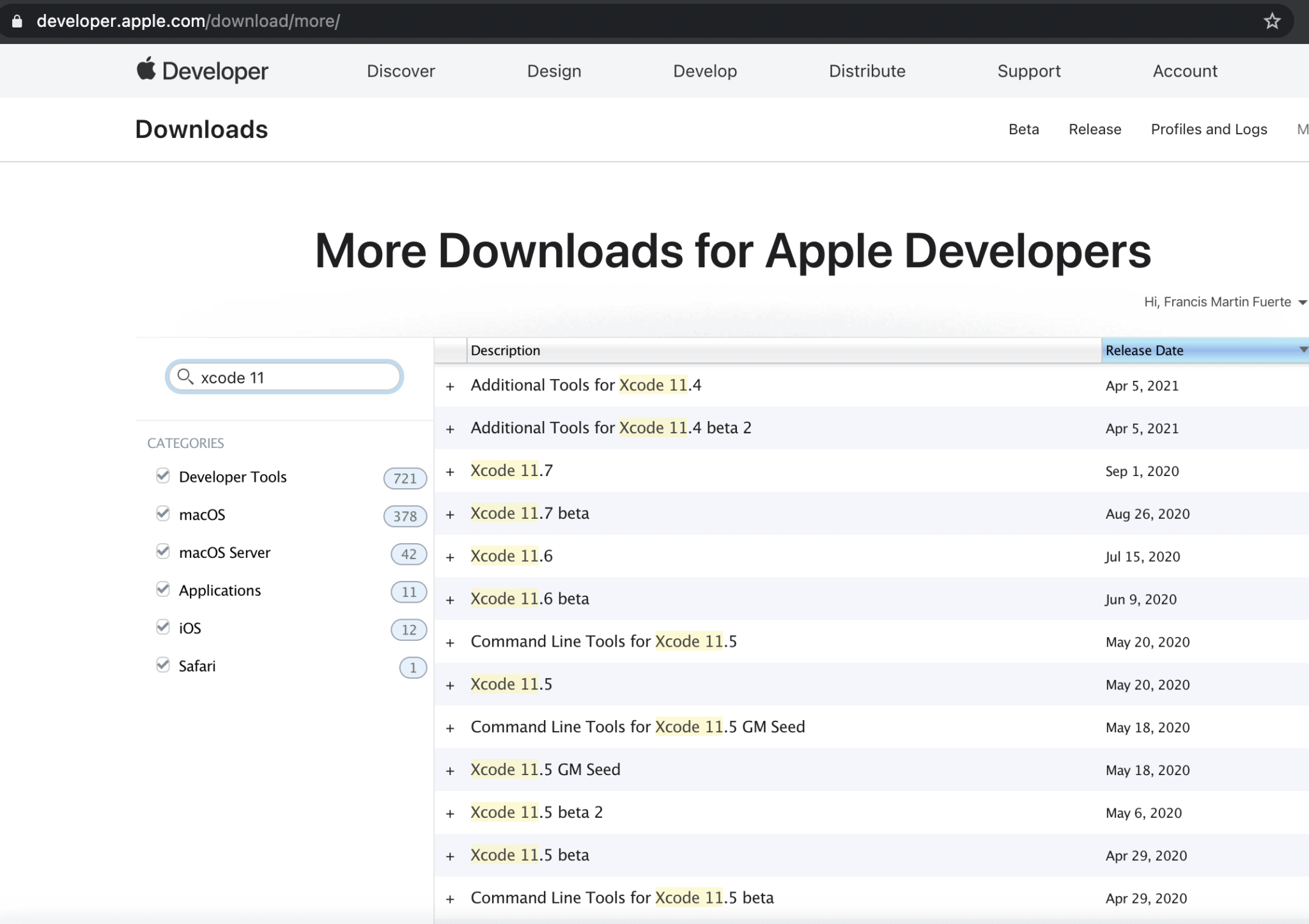Expand the Xcode 11.7 row
The image size is (1309, 924).
coord(450,472)
